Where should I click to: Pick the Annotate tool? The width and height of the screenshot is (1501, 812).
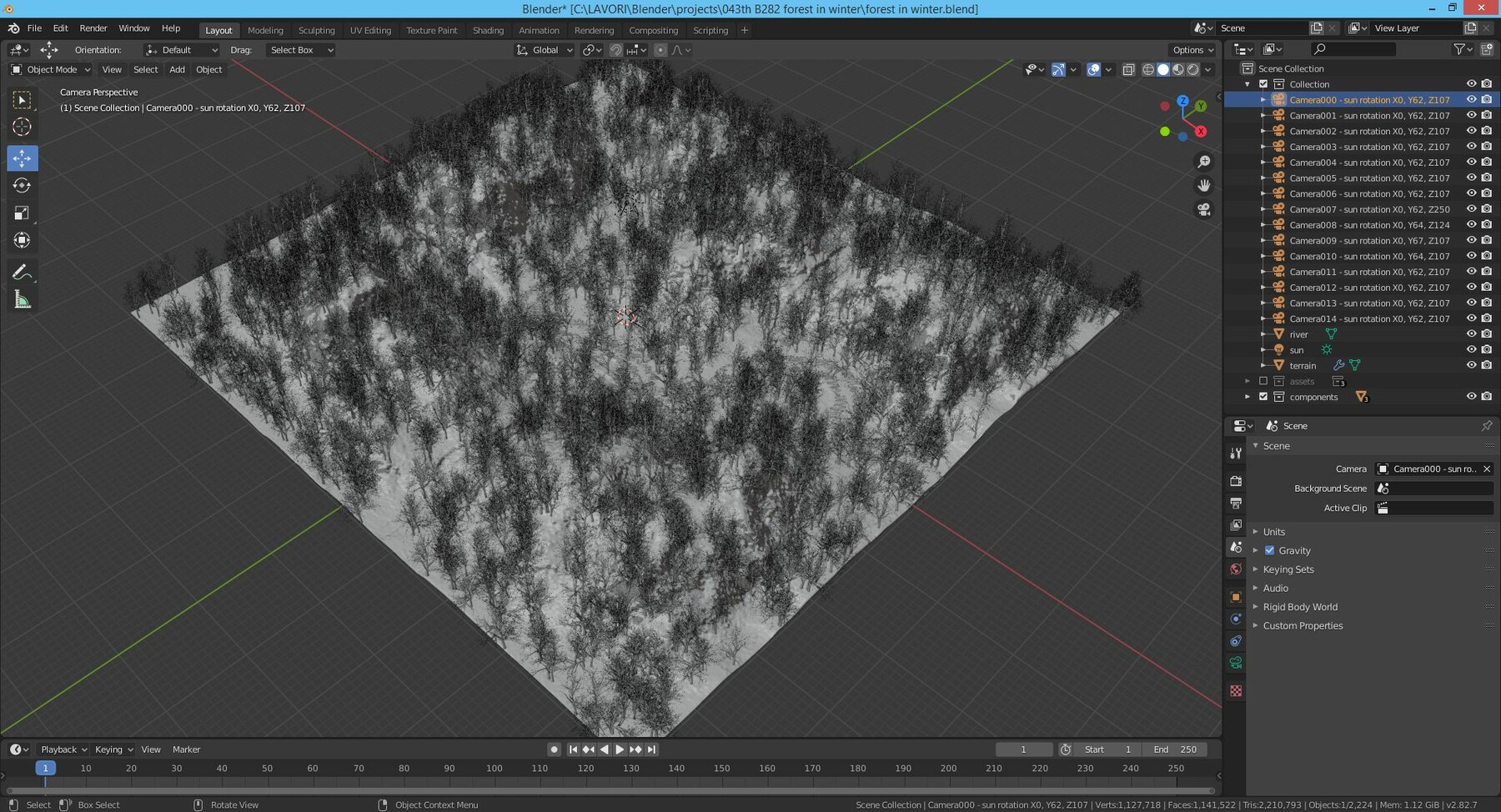click(22, 271)
